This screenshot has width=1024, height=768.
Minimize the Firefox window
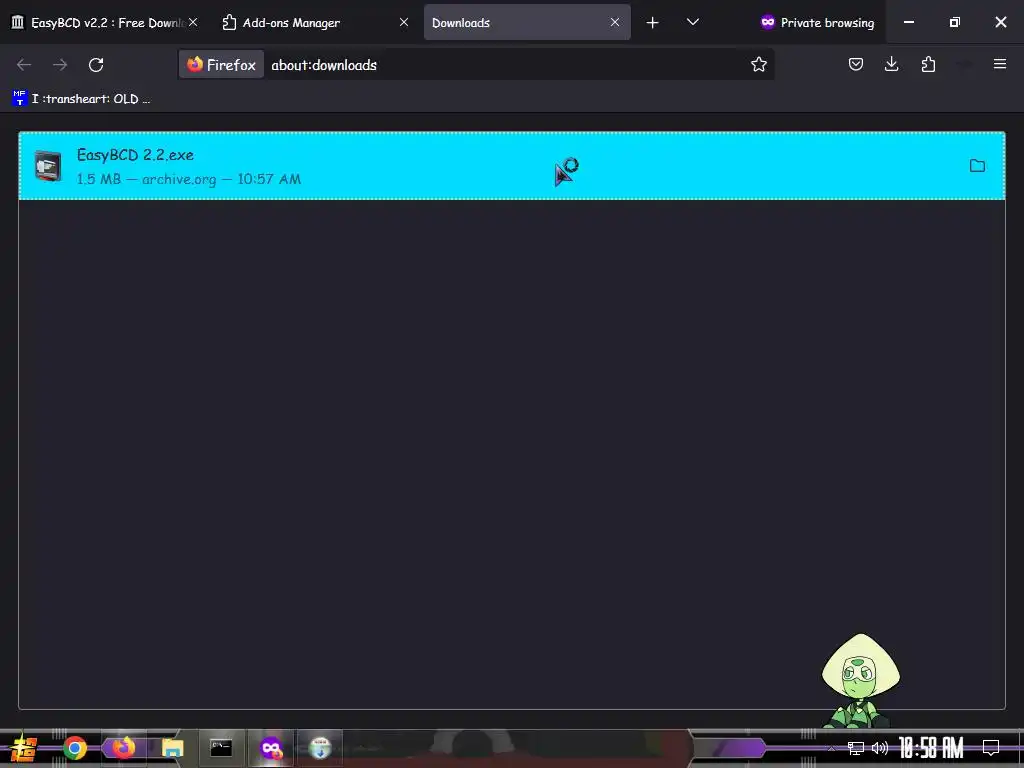point(908,22)
